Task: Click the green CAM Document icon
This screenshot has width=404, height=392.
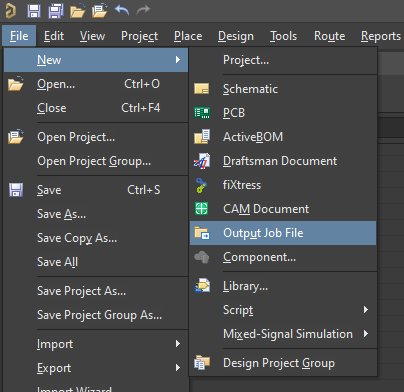Action: tap(201, 209)
